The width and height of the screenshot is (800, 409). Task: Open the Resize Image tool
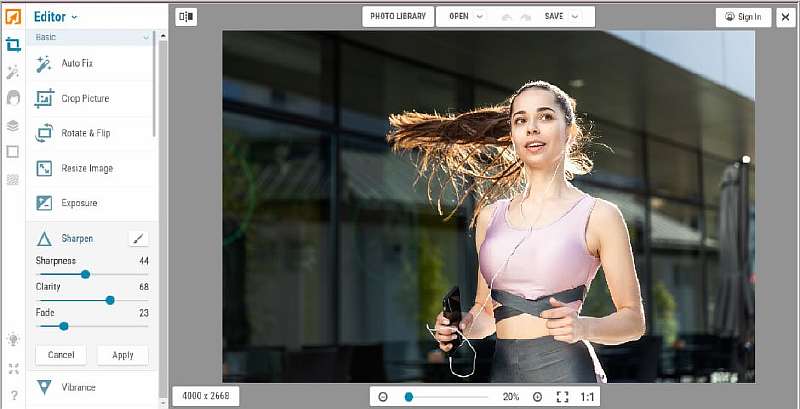[x=86, y=168]
